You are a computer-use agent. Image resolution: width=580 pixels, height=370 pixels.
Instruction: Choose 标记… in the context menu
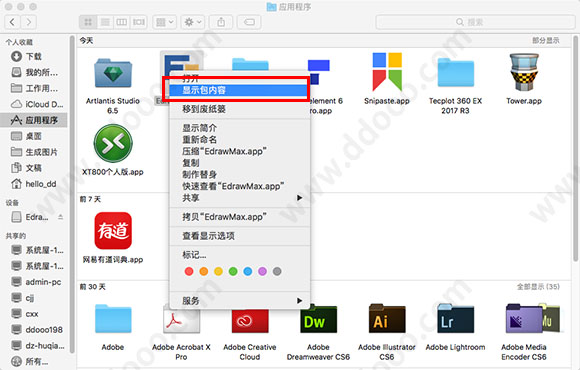point(239,255)
